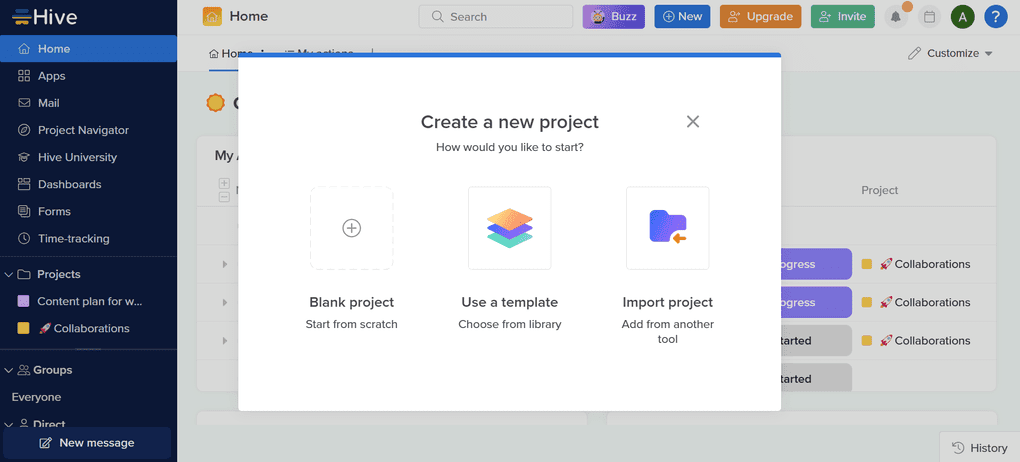
Task: Click yellow swatch beside sidebar Collaborations
Action: tap(23, 329)
